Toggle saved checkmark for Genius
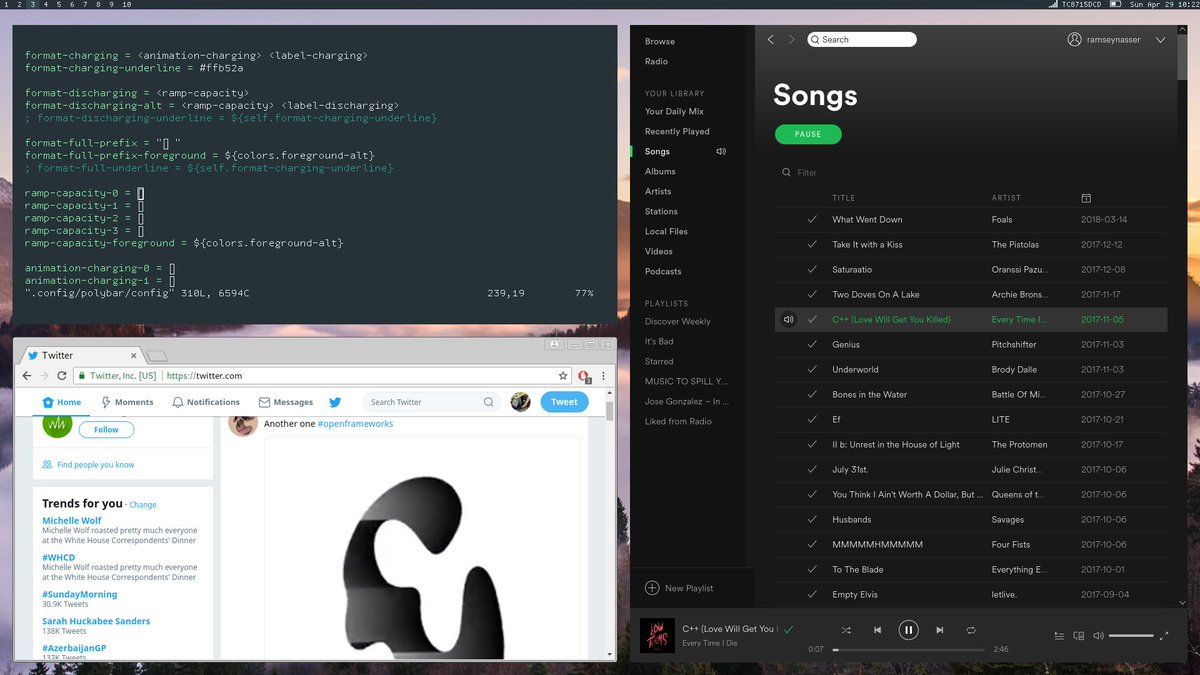Viewport: 1200px width, 675px height. (x=812, y=345)
